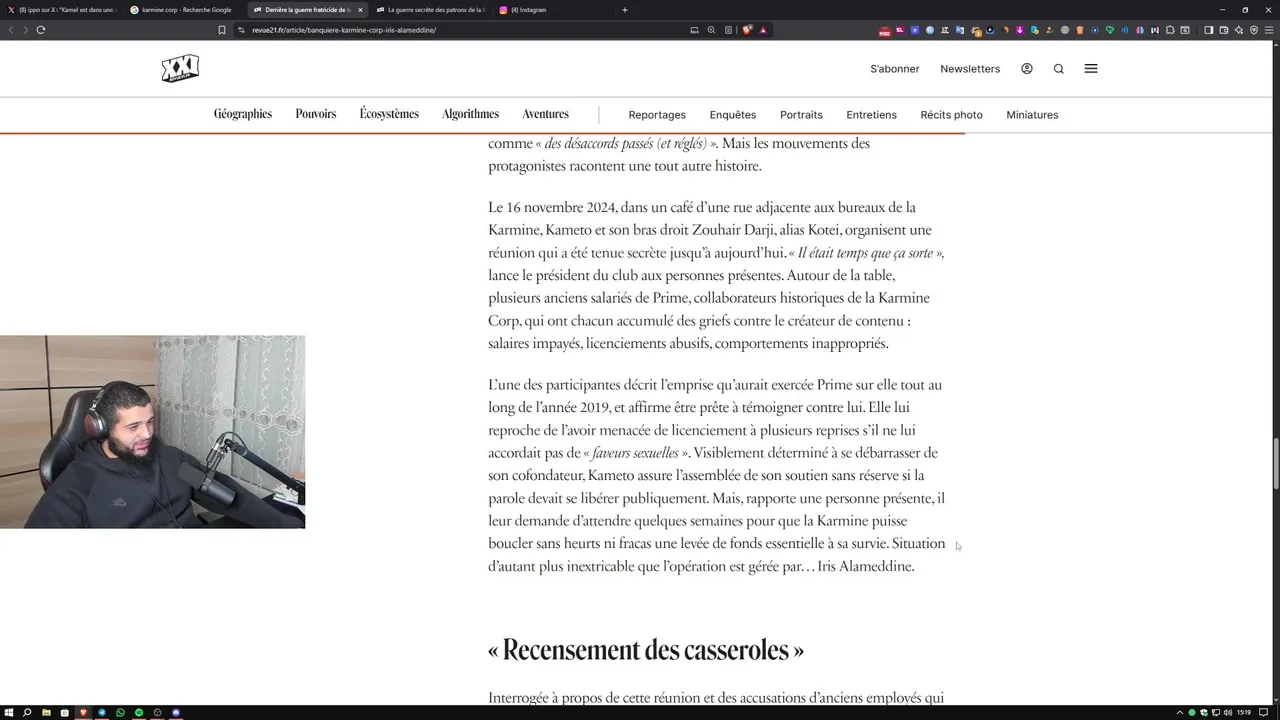The image size is (1280, 720).
Task: Open Algorithmes section
Action: pos(470,114)
